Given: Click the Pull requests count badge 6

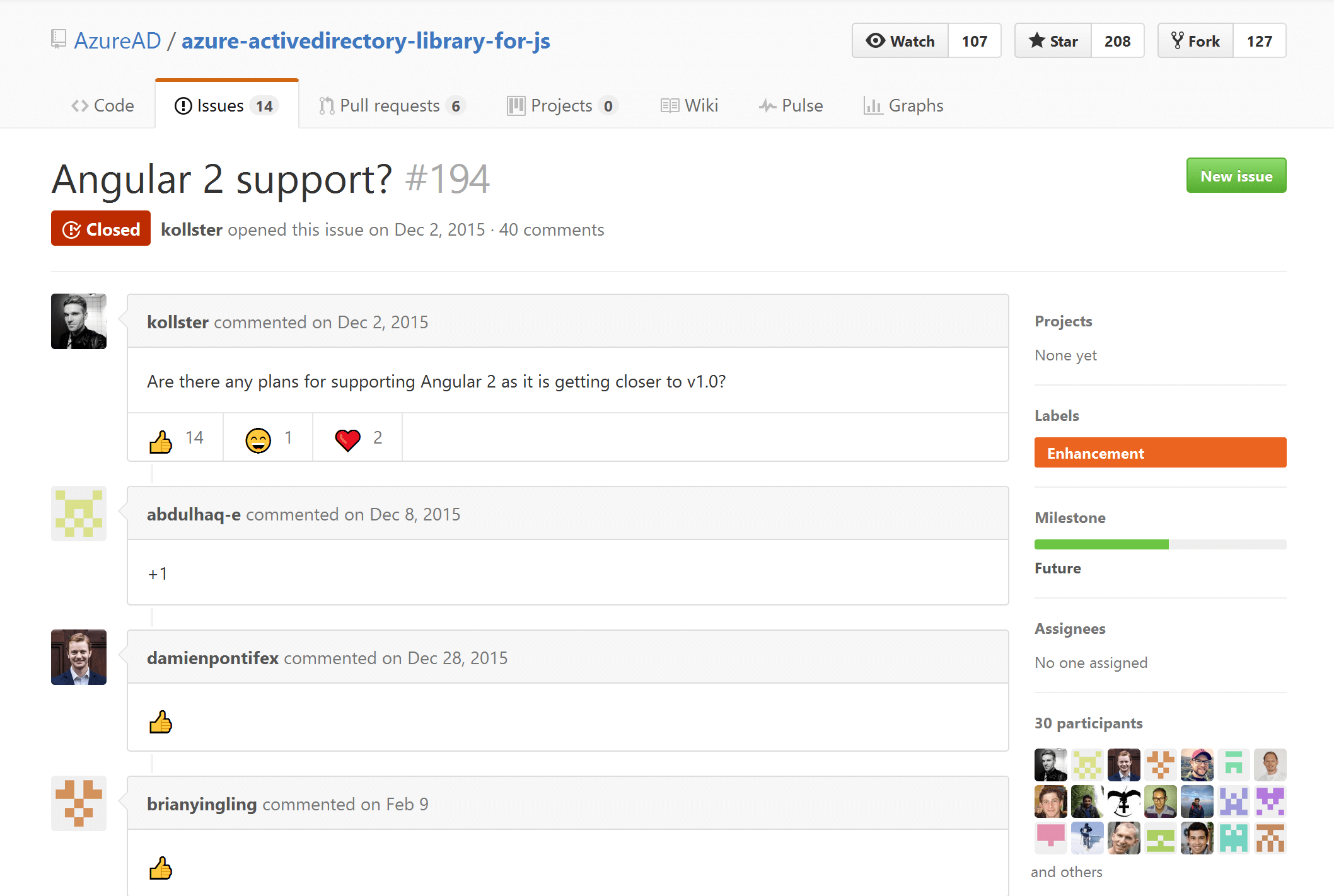Looking at the screenshot, I should 456,106.
